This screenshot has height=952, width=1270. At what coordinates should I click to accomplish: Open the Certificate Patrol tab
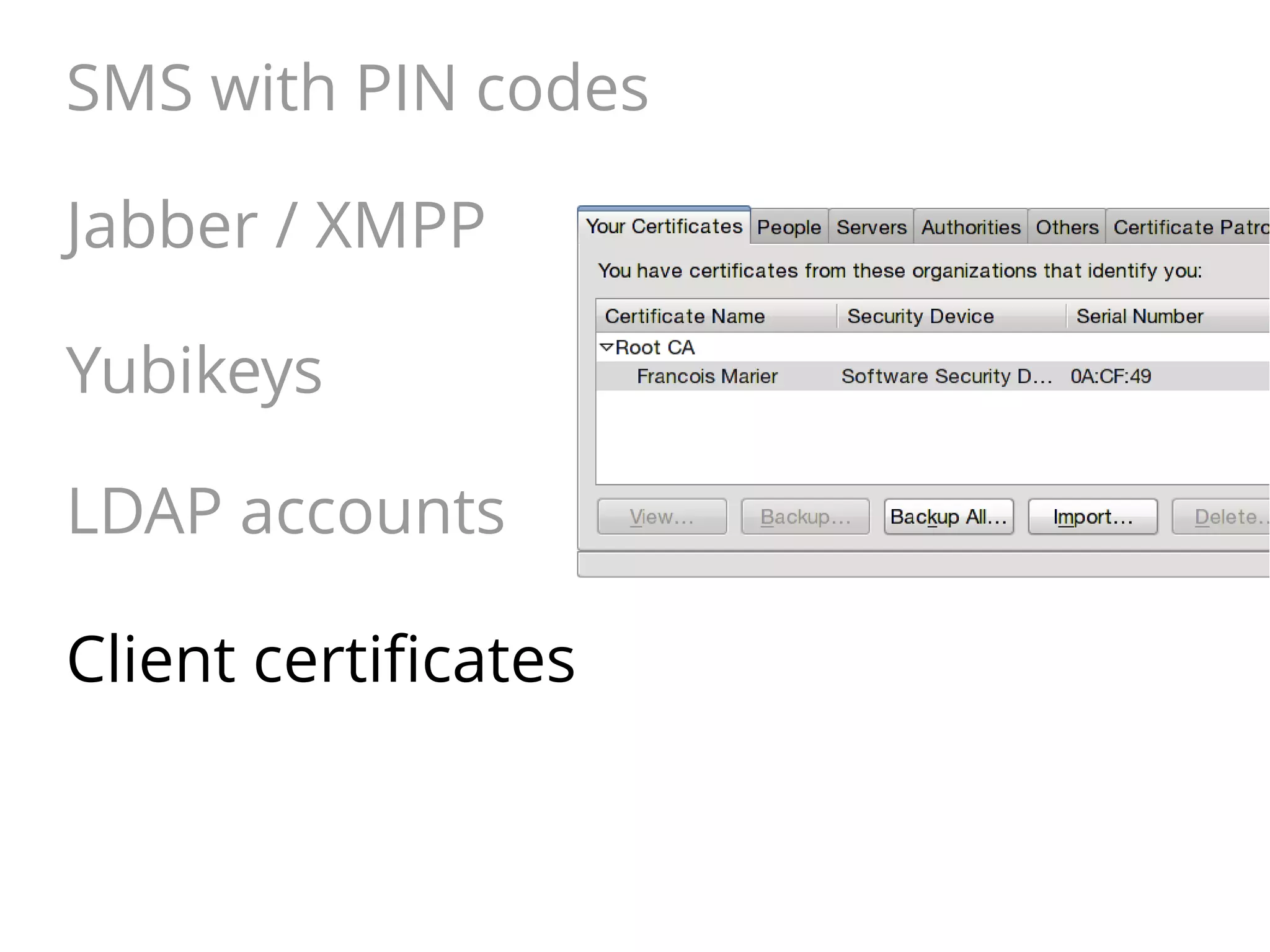(1188, 227)
